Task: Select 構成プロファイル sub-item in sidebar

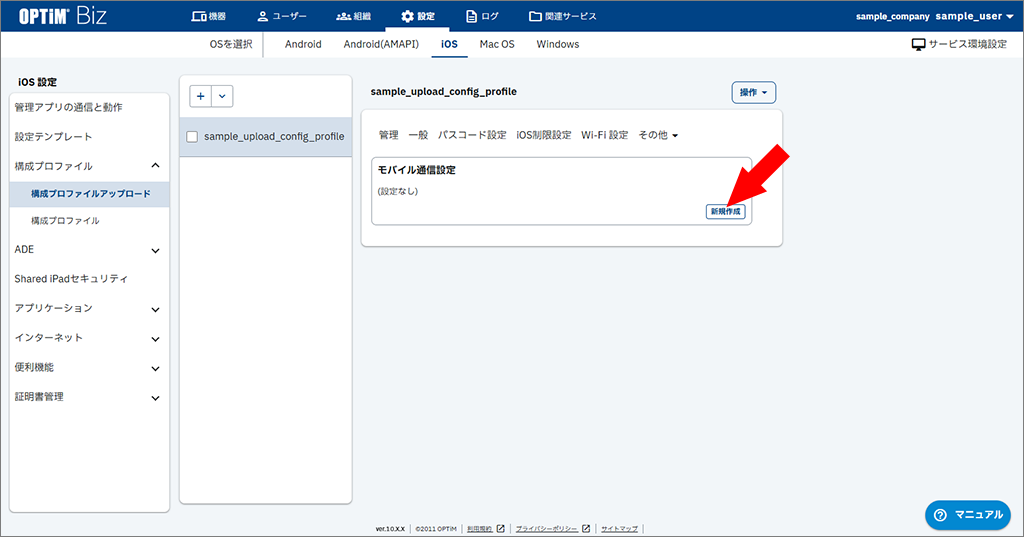Action: tap(89, 221)
